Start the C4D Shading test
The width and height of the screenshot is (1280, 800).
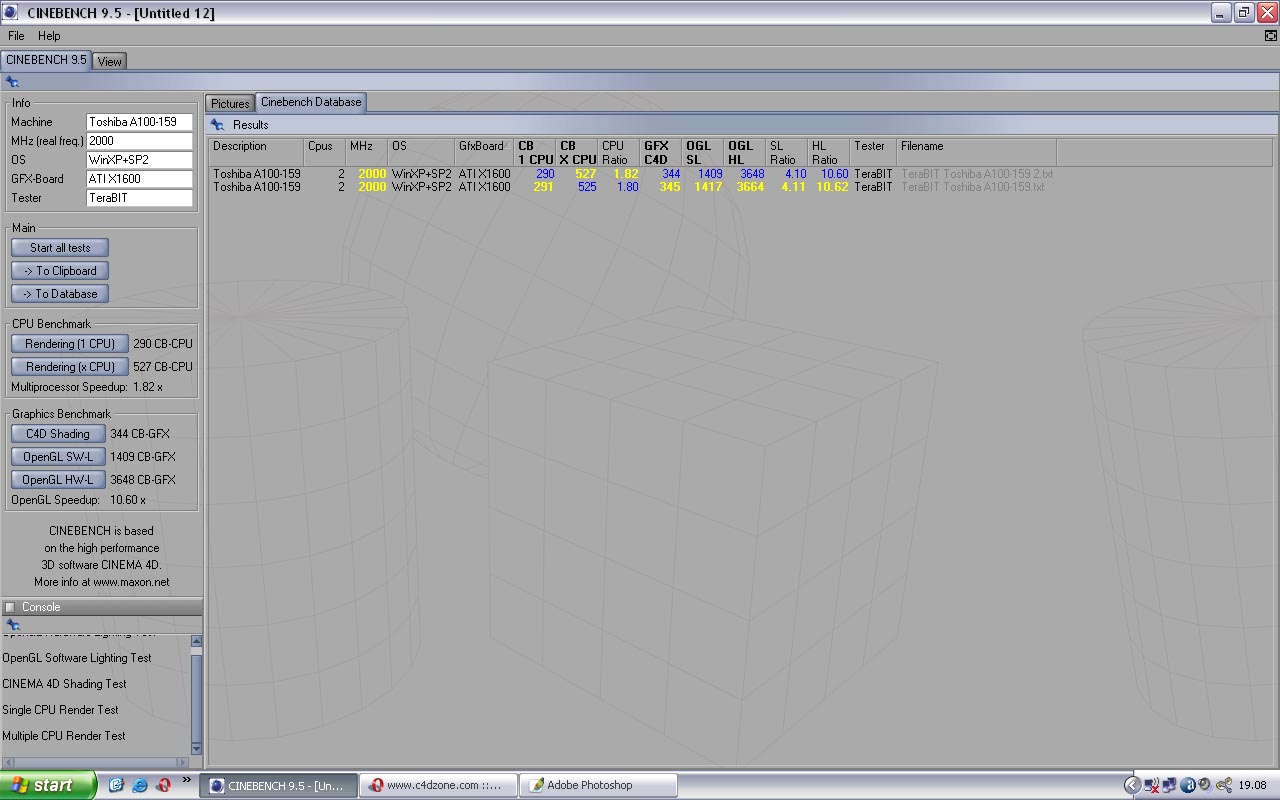click(x=58, y=434)
